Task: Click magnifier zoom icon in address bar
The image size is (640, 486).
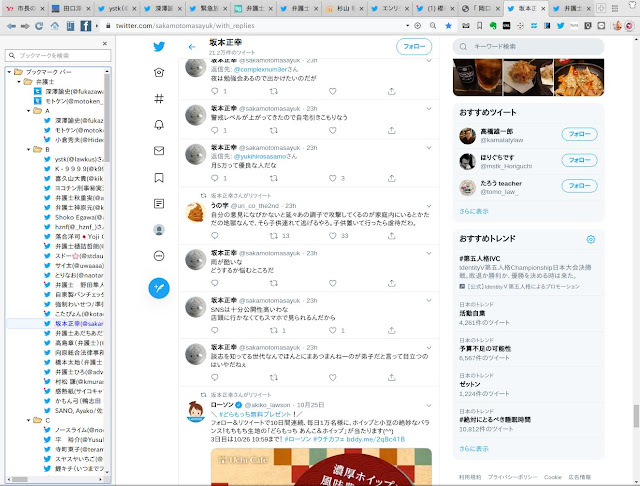Action: (433, 26)
